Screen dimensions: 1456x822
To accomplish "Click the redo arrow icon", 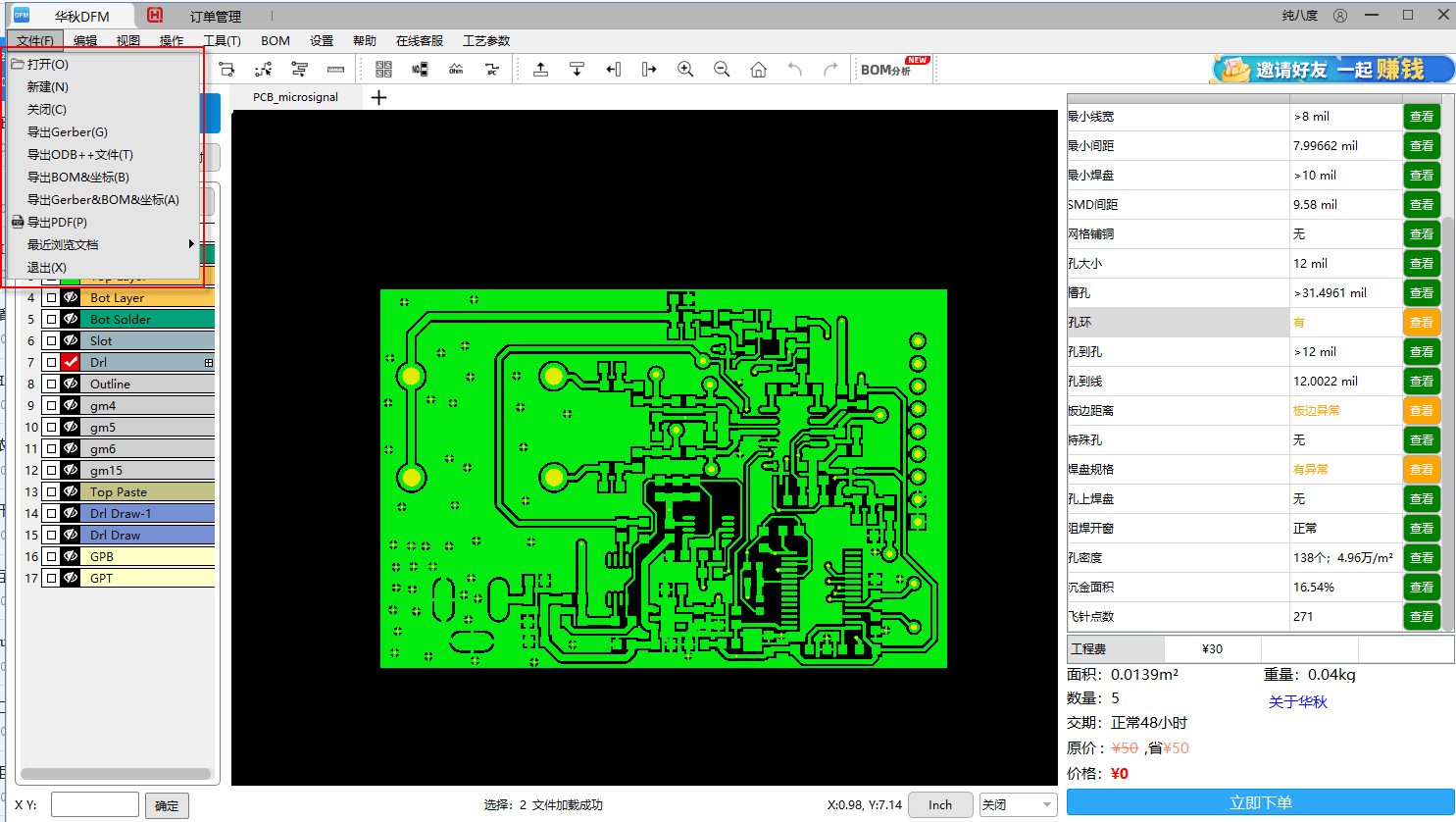I will point(830,69).
